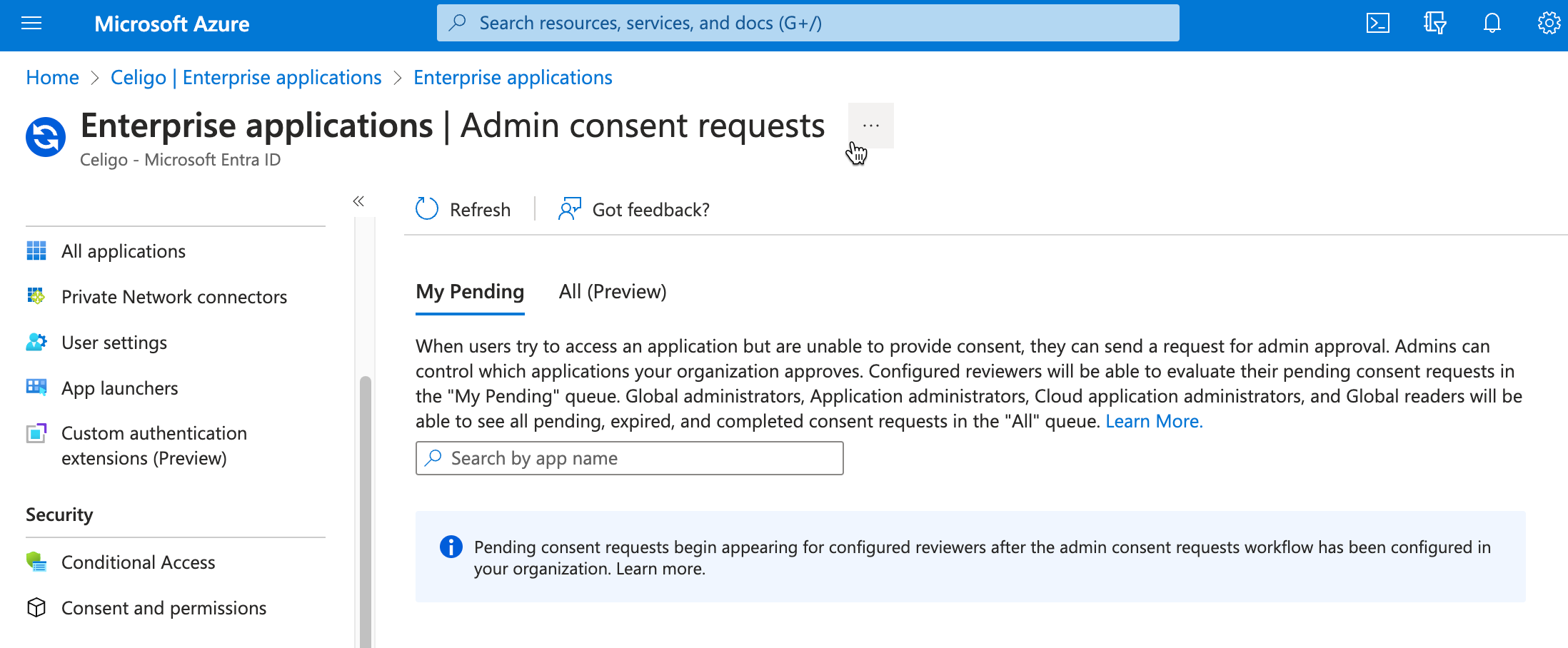Image resolution: width=1568 pixels, height=648 pixels.
Task: Click the Microsoft Azure logo text
Action: coord(171,24)
